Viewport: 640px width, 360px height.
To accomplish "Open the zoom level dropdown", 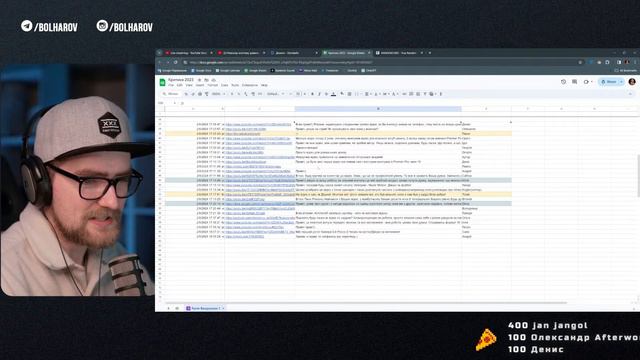I will tap(218, 94).
